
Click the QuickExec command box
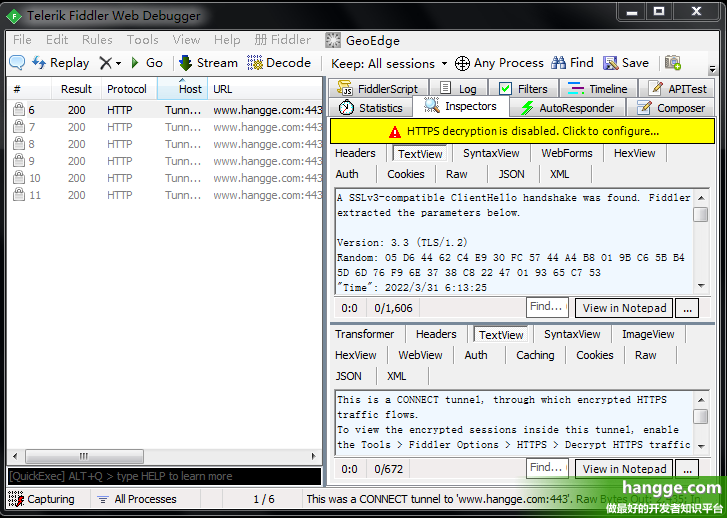click(164, 476)
